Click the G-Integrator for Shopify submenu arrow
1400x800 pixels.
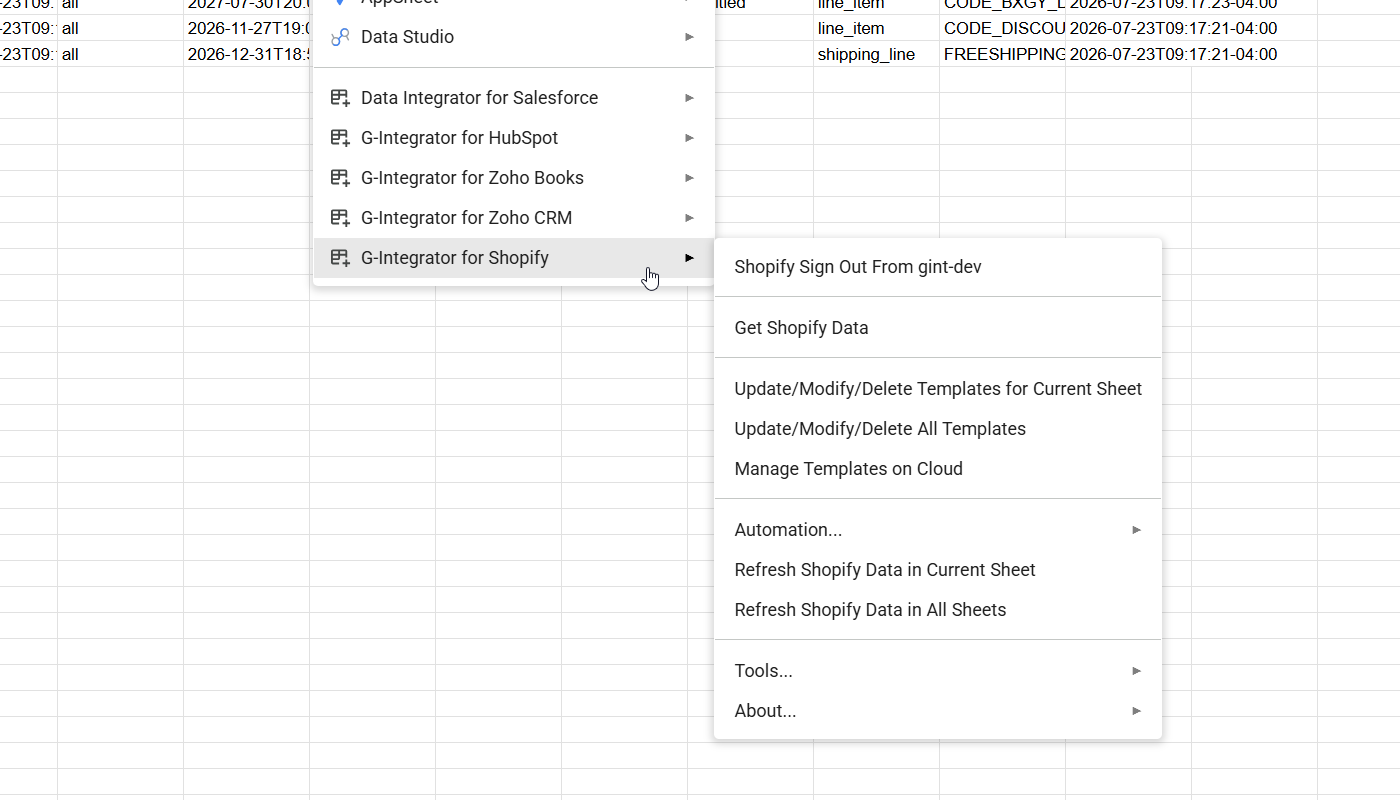click(x=689, y=258)
